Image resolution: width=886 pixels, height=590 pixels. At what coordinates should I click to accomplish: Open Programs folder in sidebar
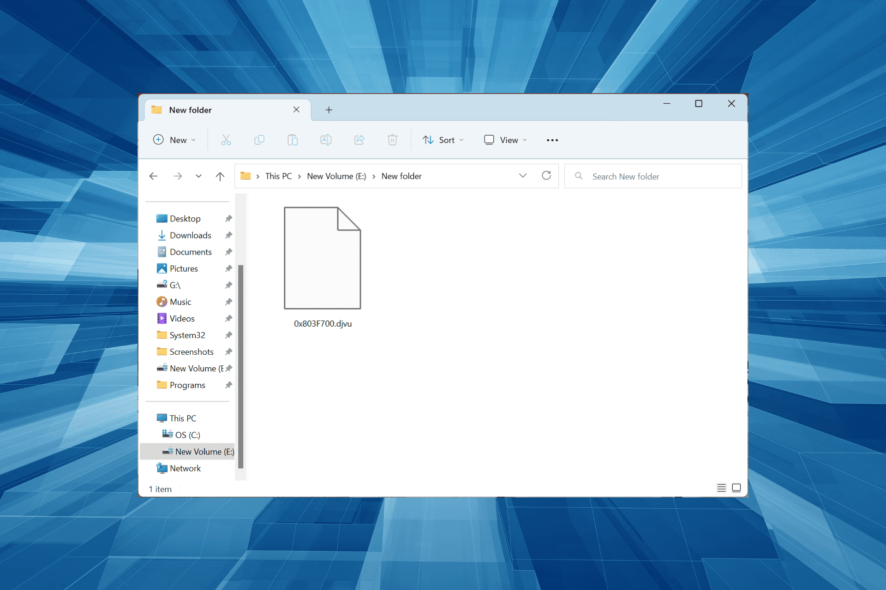[187, 385]
